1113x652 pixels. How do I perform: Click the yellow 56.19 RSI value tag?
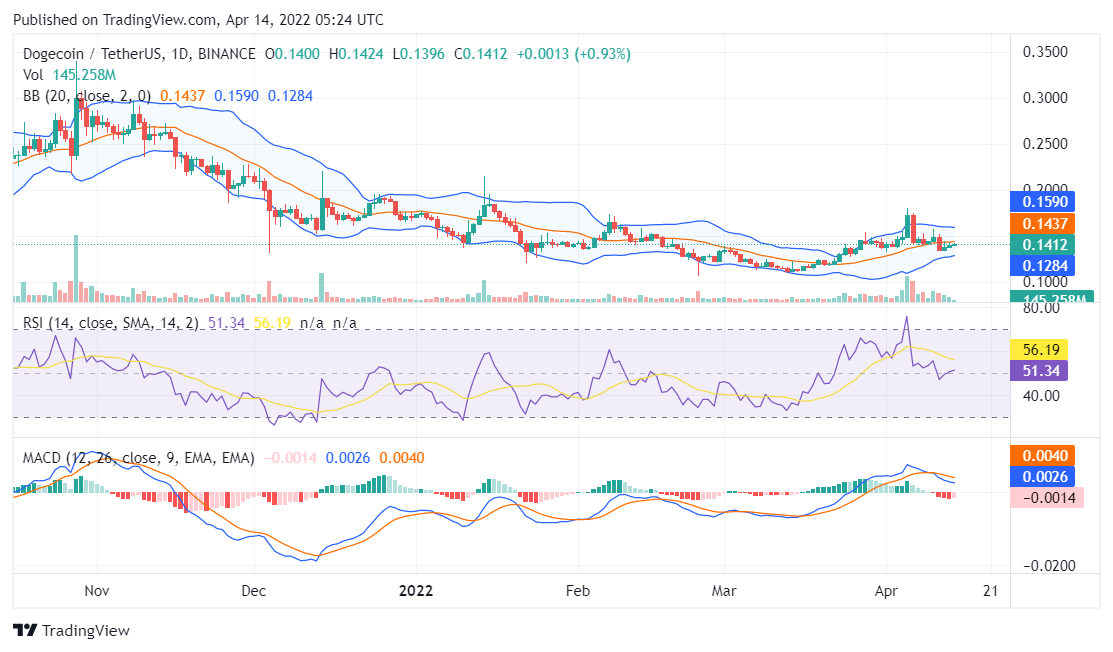[1042, 350]
